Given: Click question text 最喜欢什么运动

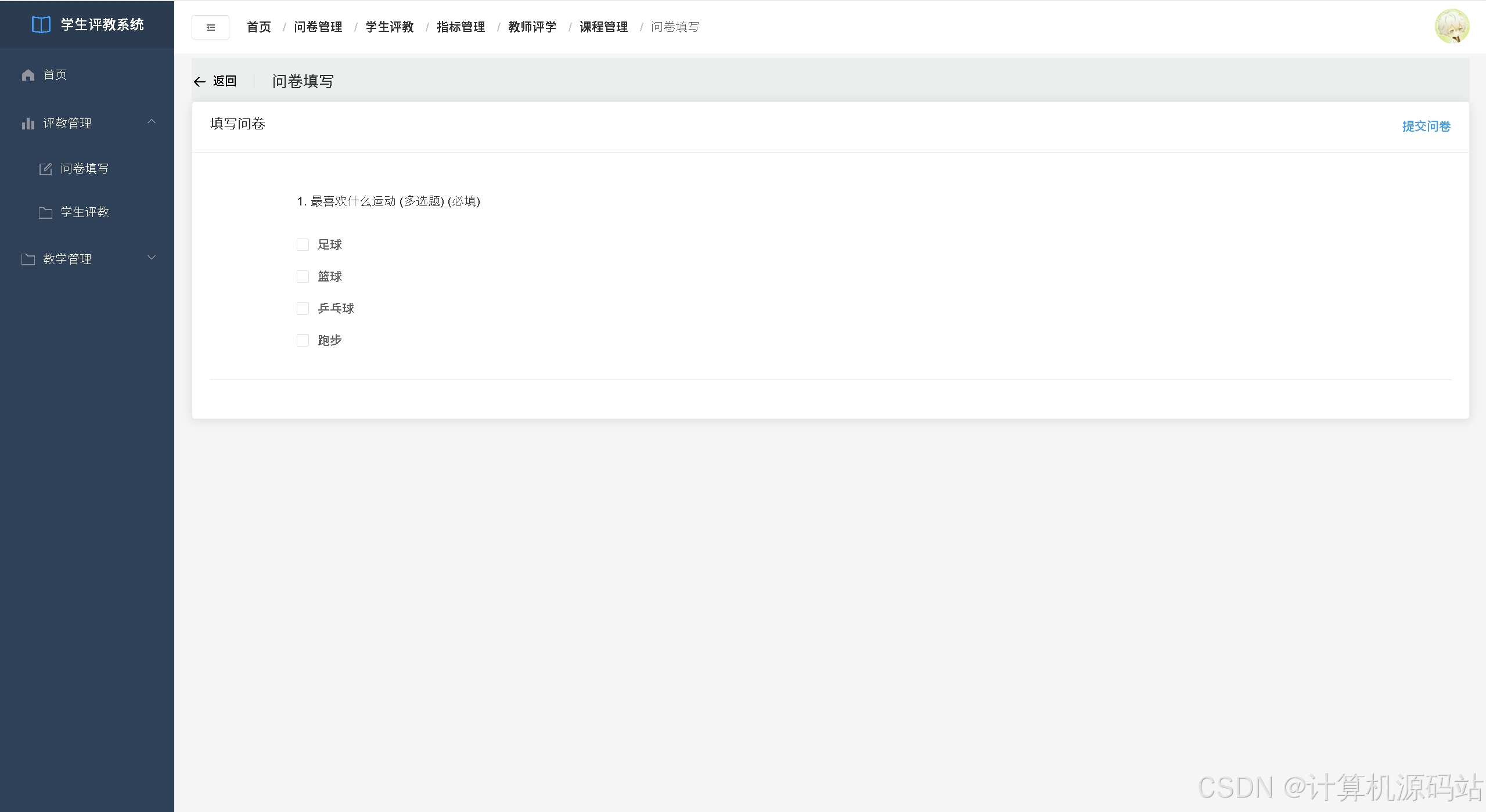Looking at the screenshot, I should tap(353, 201).
